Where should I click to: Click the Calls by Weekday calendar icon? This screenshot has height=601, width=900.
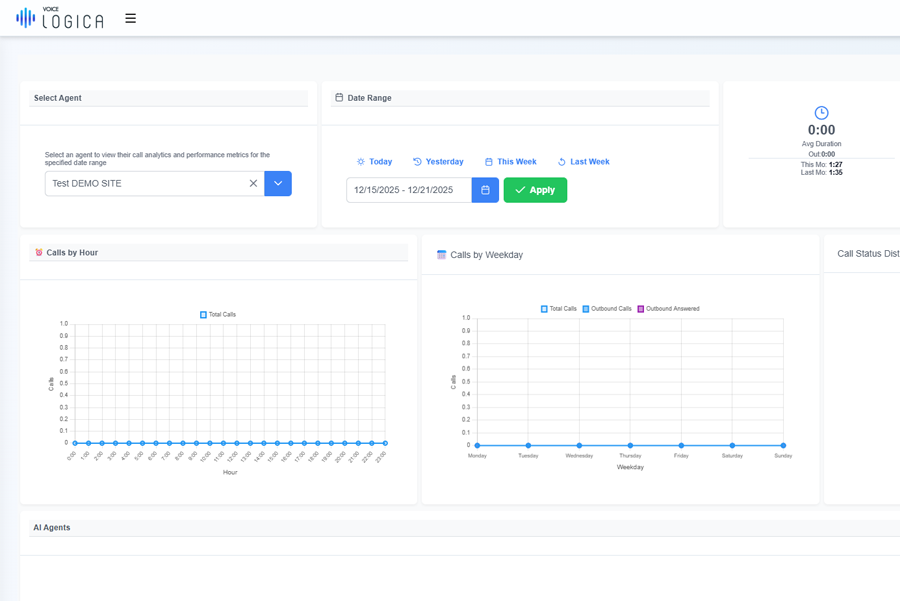point(442,255)
